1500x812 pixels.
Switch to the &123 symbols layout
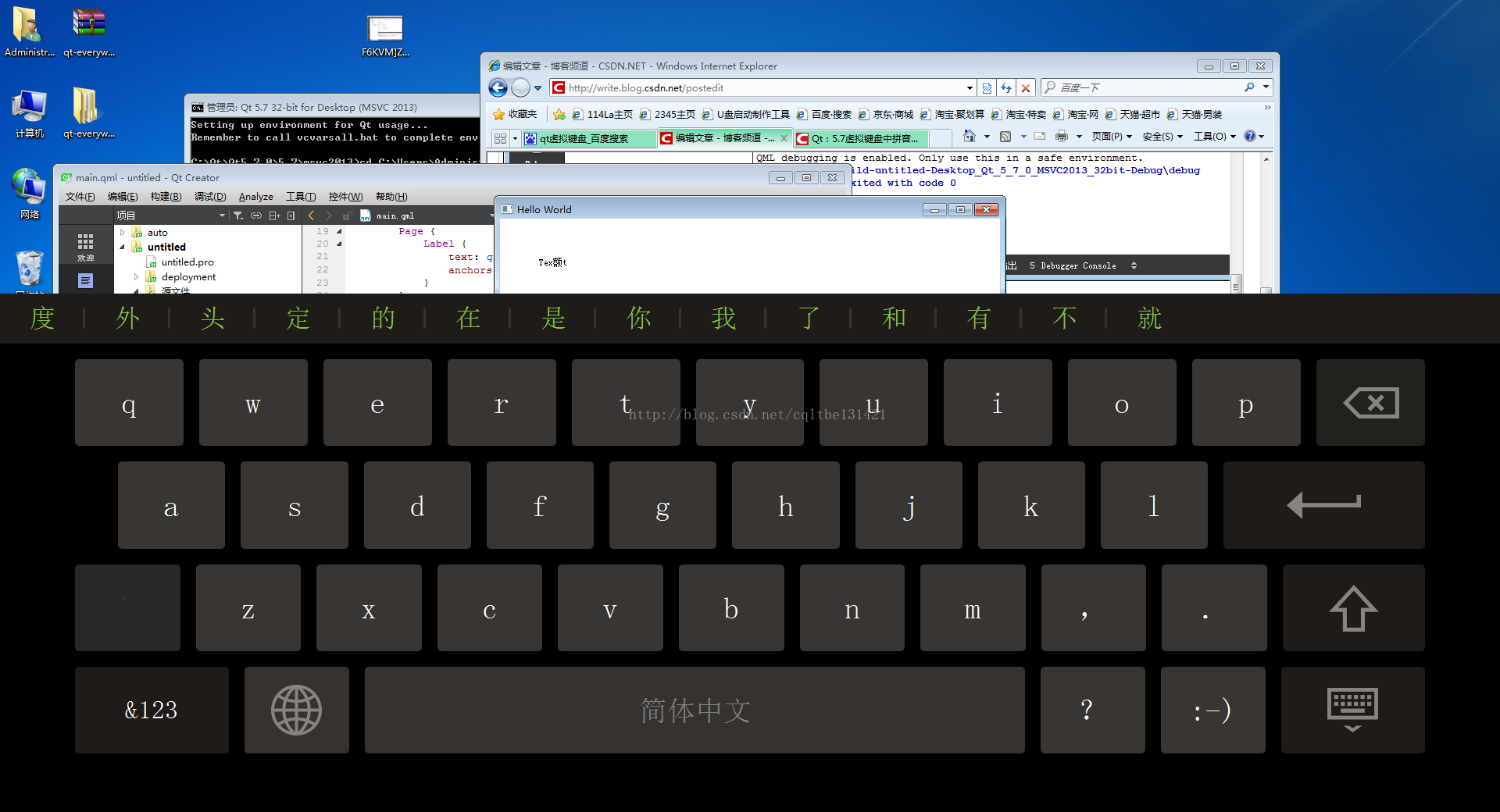pyautogui.click(x=152, y=710)
